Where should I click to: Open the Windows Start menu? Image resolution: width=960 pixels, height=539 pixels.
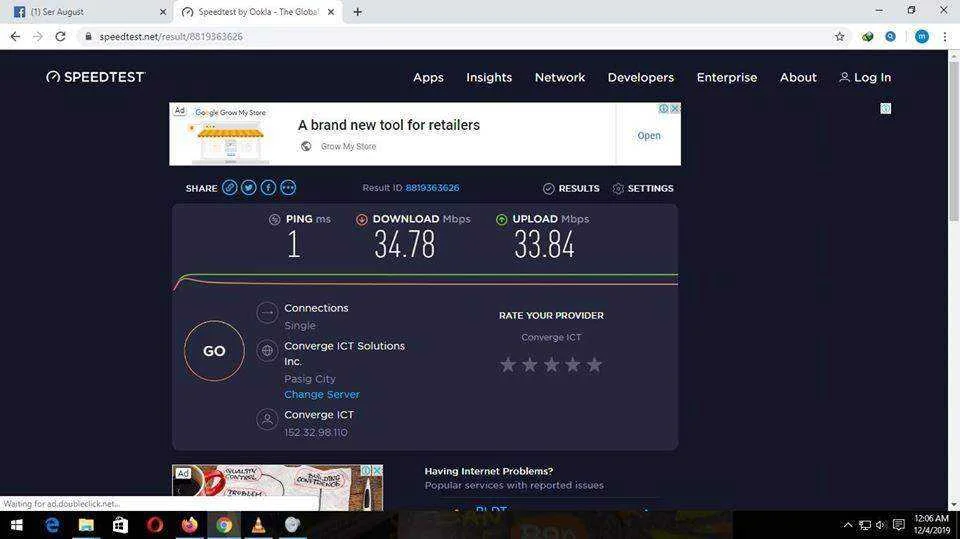17,525
